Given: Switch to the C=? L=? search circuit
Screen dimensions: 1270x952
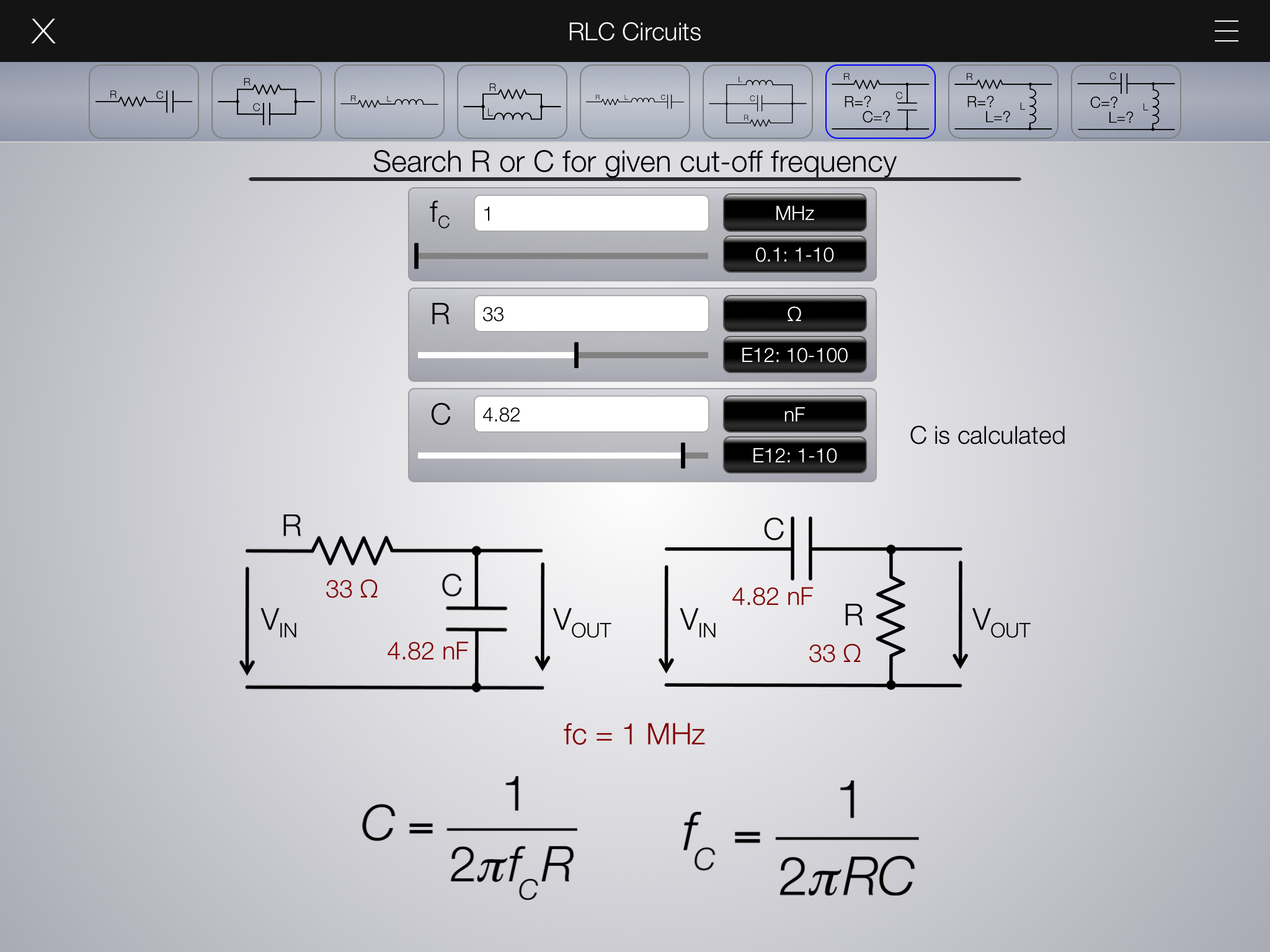Looking at the screenshot, I should (x=1126, y=102).
